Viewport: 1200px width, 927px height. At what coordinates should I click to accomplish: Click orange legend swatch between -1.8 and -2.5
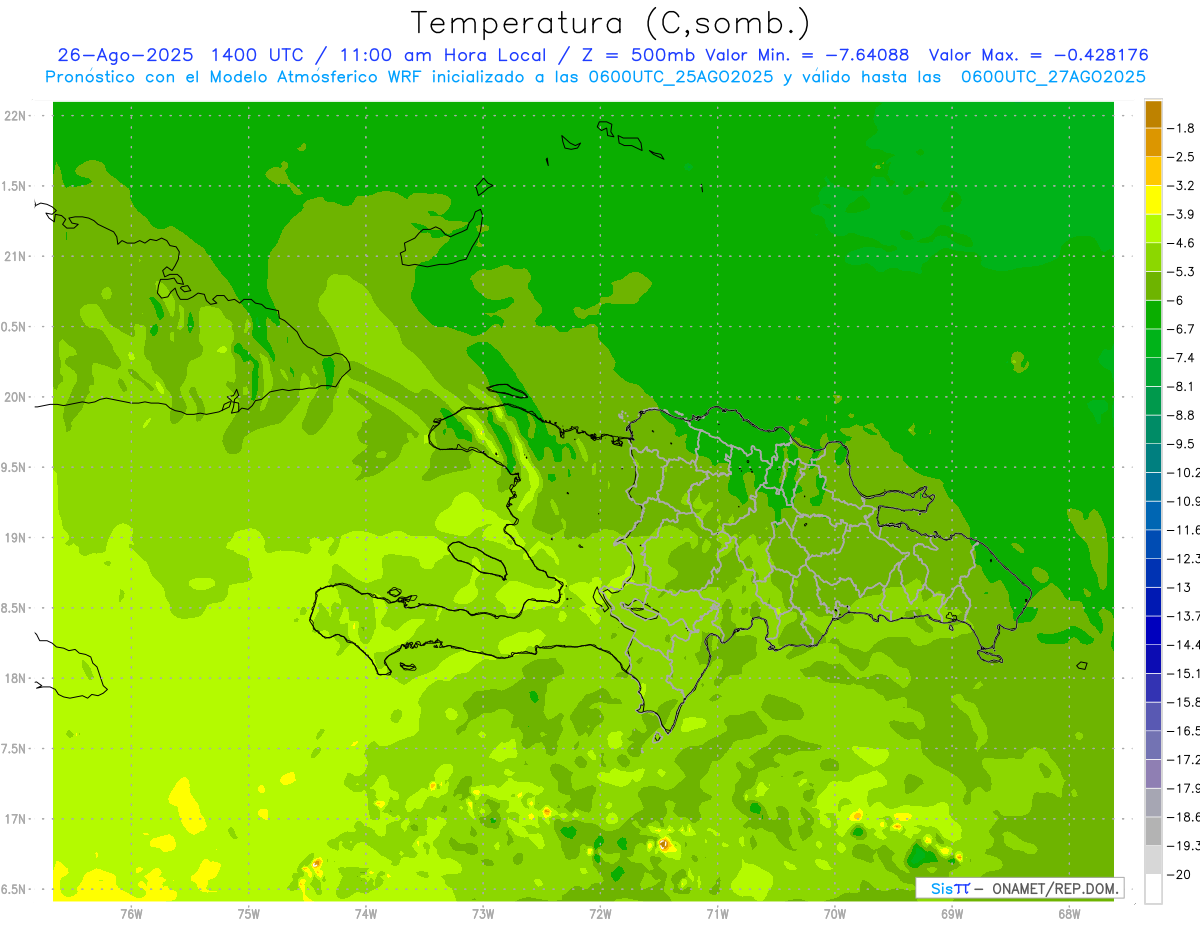tap(1153, 143)
